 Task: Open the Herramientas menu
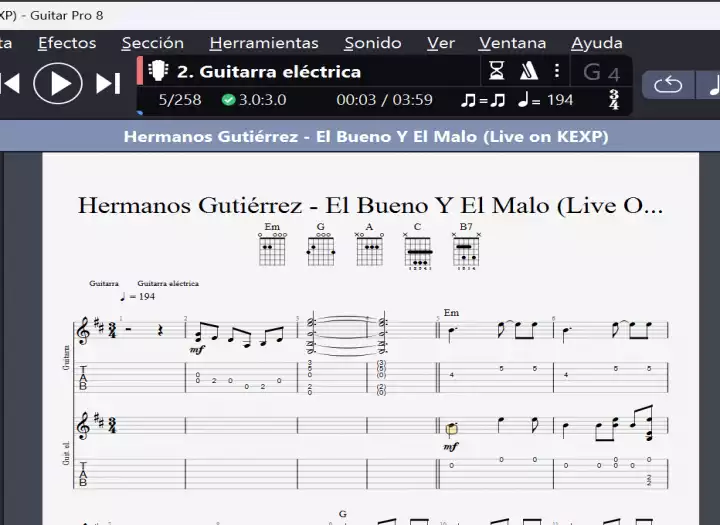pos(264,43)
